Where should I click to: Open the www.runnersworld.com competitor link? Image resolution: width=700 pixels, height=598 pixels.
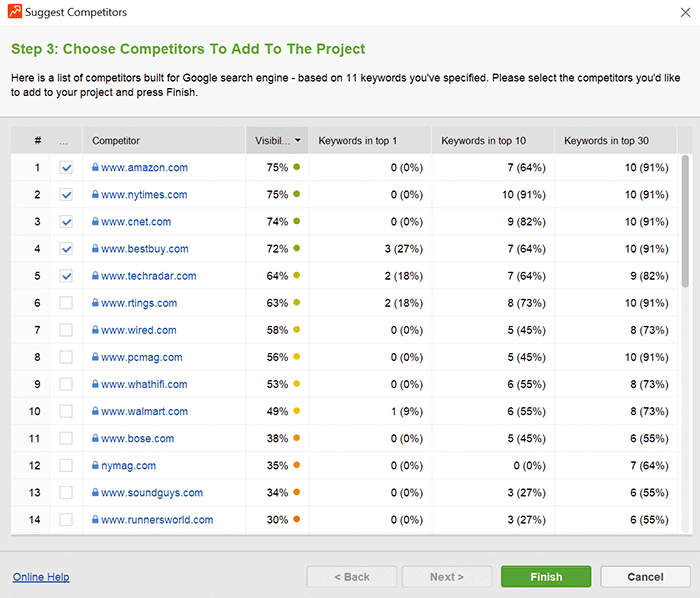(x=157, y=520)
